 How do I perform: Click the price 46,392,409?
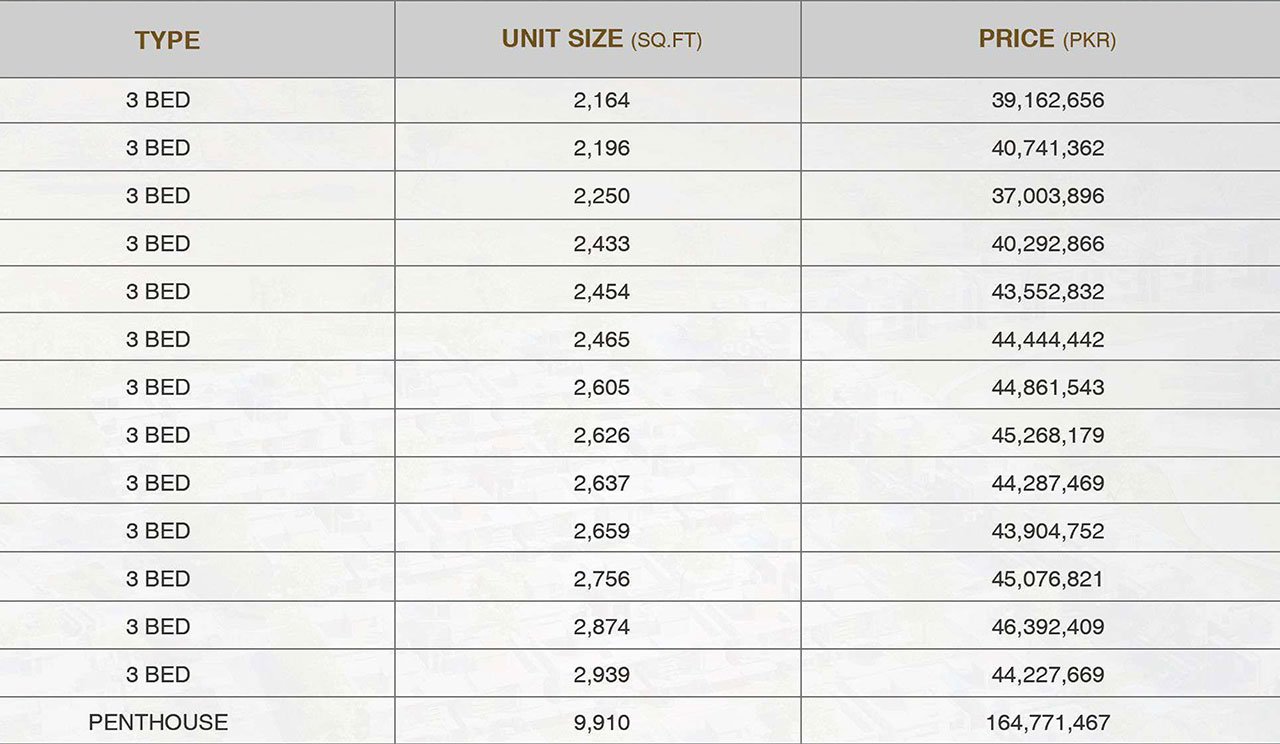tap(1047, 627)
